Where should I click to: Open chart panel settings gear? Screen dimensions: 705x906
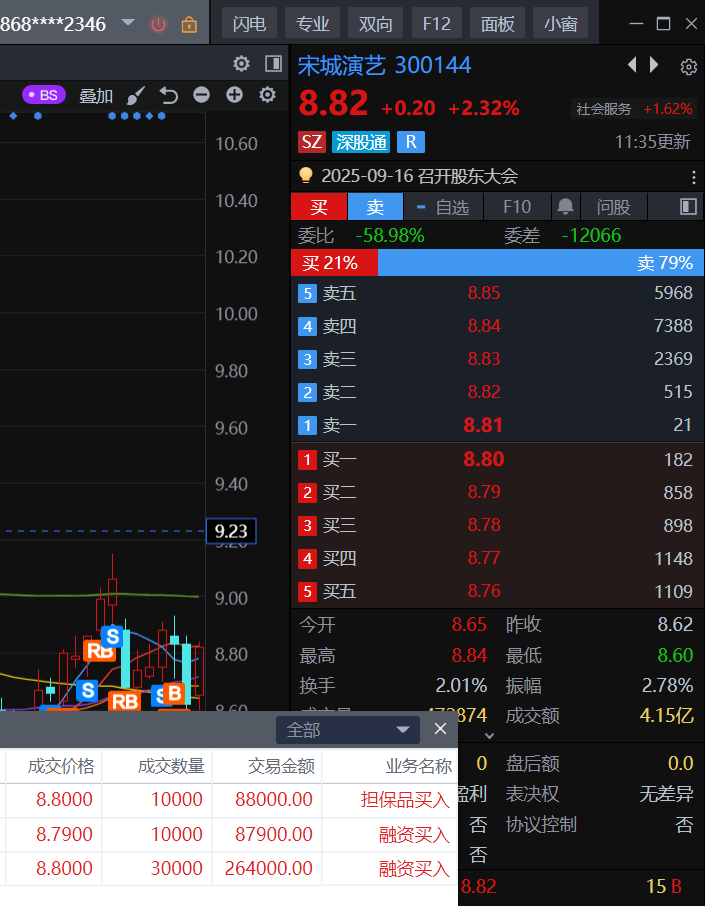[x=241, y=64]
